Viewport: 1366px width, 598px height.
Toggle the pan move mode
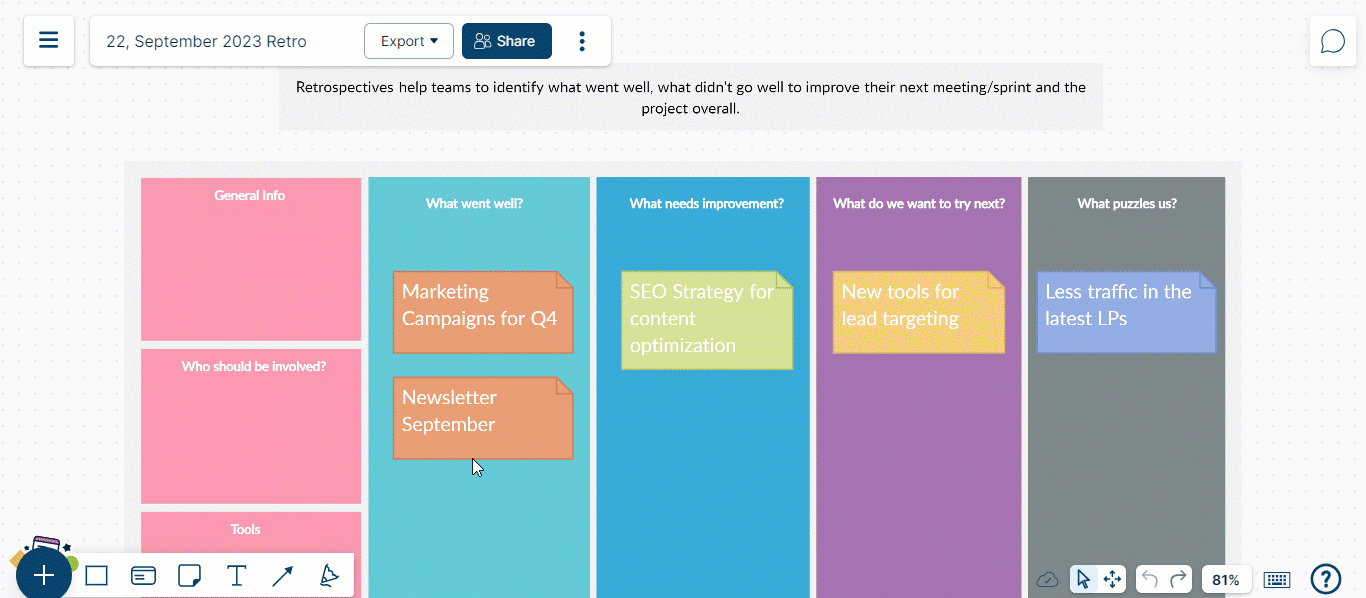1111,579
